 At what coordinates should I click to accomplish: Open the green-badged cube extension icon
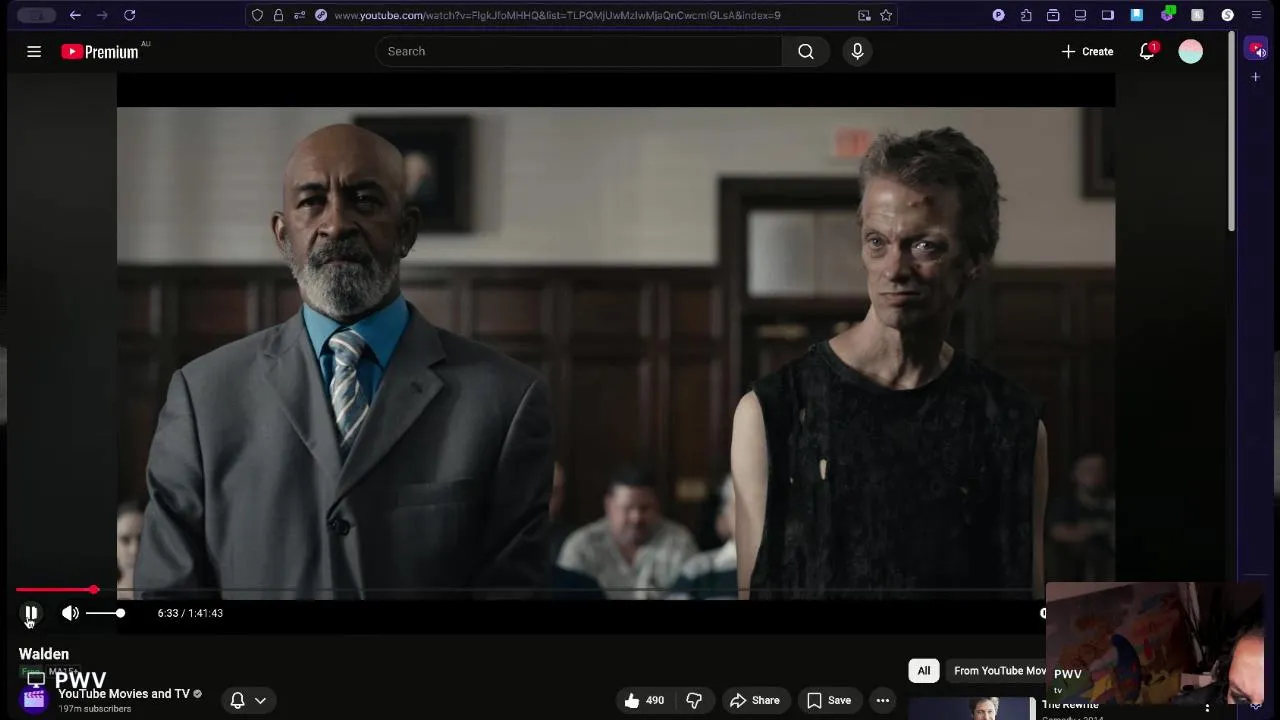pyautogui.click(x=1167, y=15)
